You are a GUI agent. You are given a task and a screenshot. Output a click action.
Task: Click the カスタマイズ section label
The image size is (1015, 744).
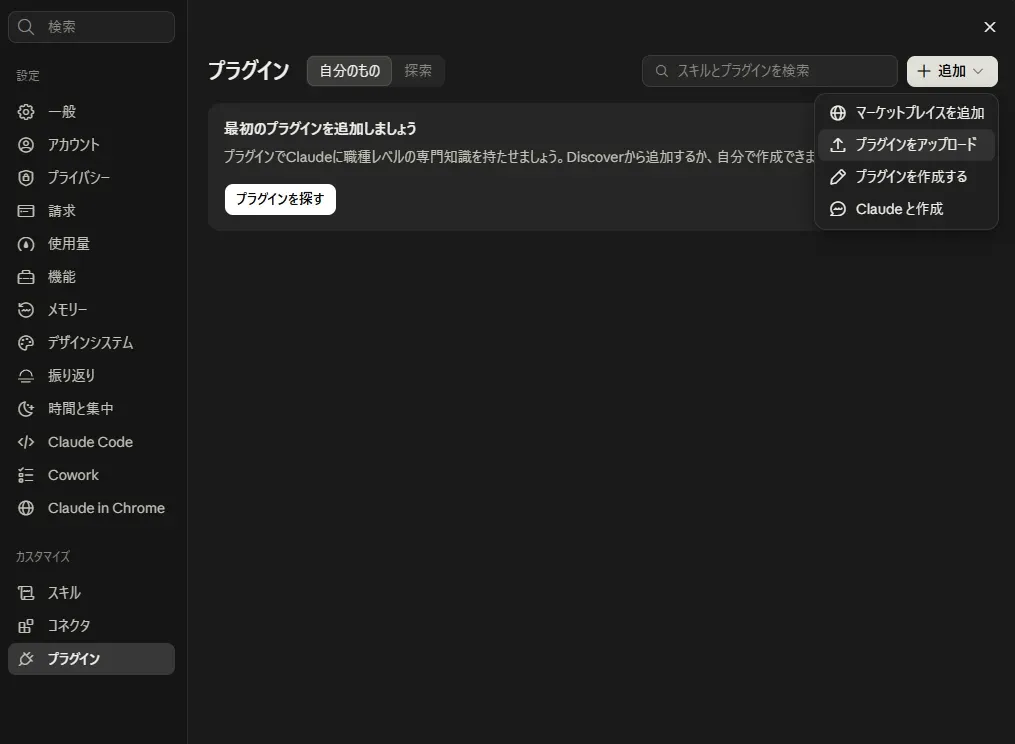43,557
